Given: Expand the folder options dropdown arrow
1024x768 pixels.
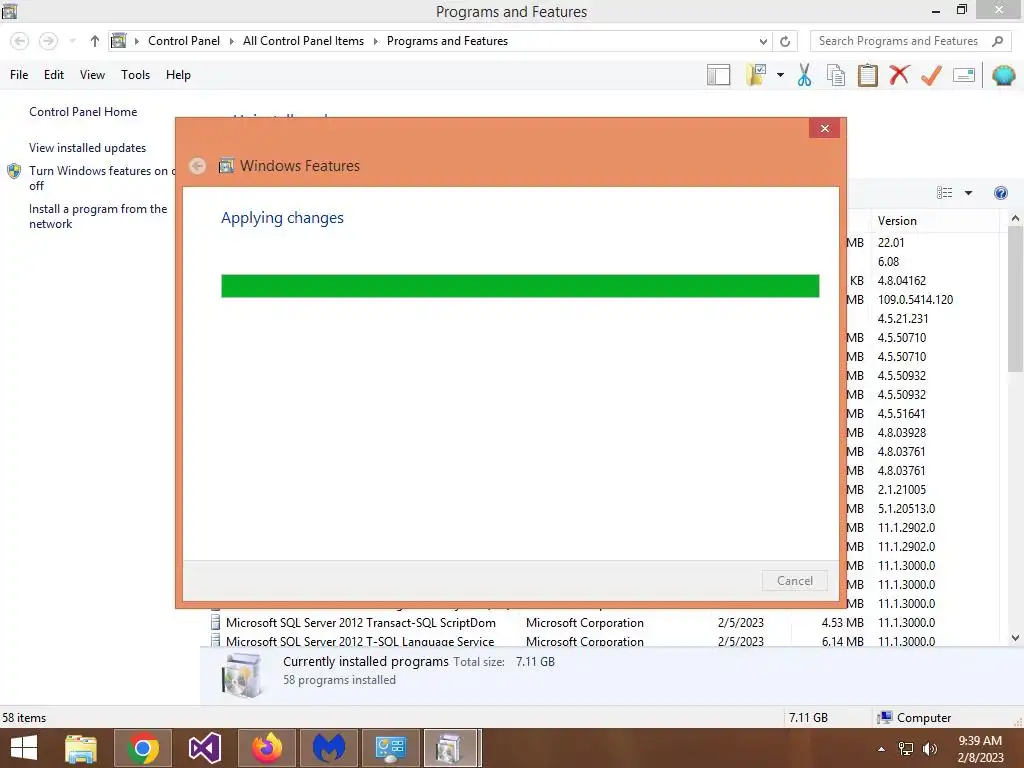Looking at the screenshot, I should click(x=780, y=75).
